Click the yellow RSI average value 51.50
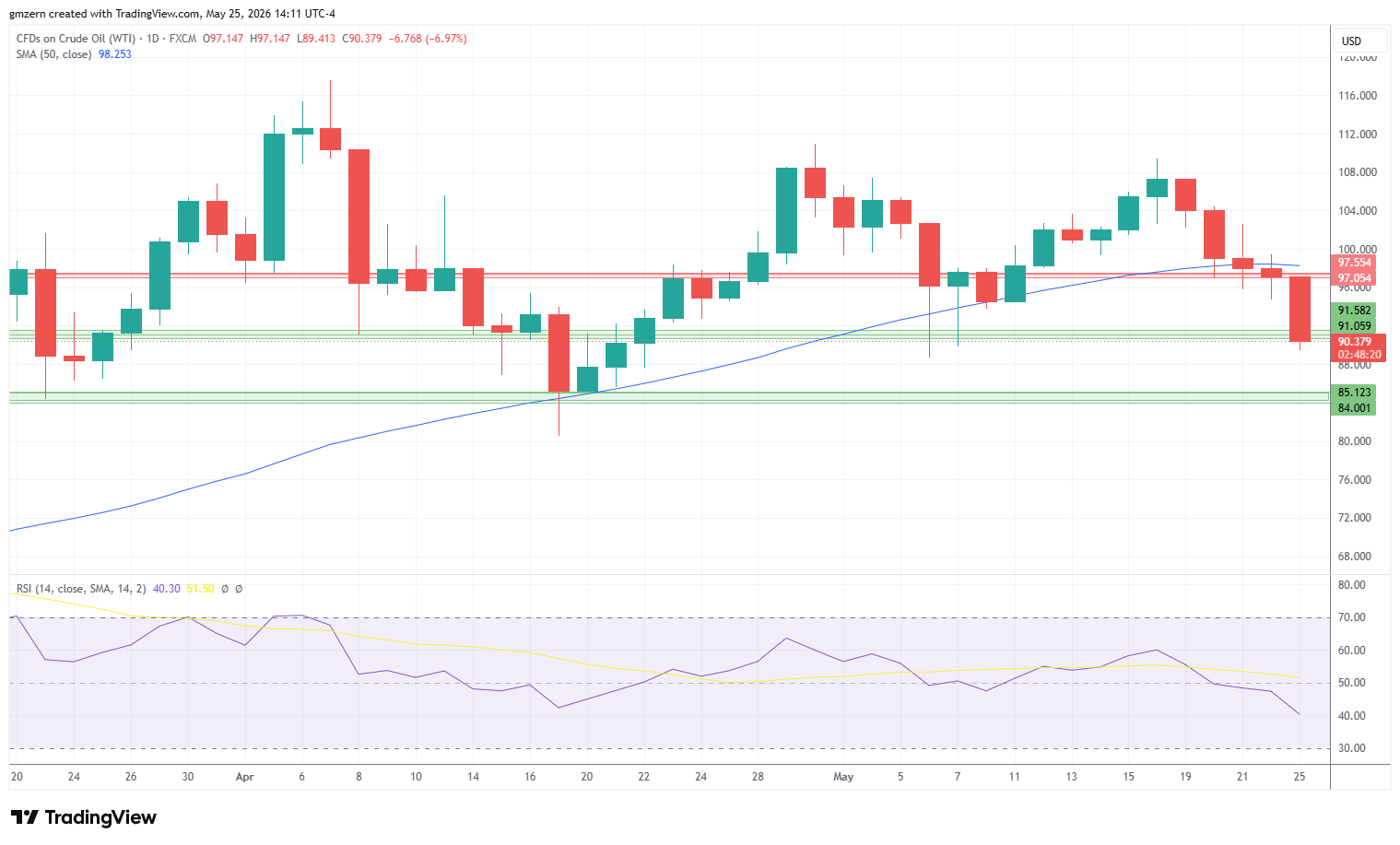Viewport: 1400px width, 845px height. [x=200, y=589]
